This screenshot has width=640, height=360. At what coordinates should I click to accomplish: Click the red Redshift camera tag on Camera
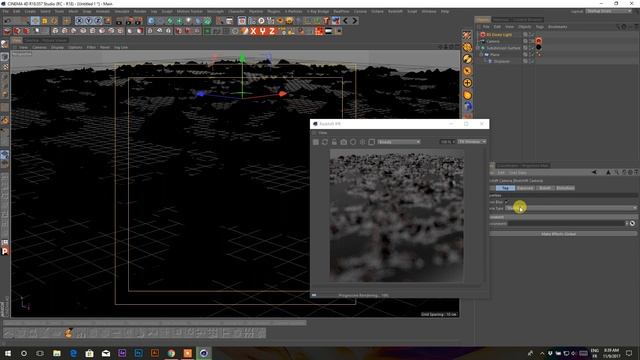(539, 41)
